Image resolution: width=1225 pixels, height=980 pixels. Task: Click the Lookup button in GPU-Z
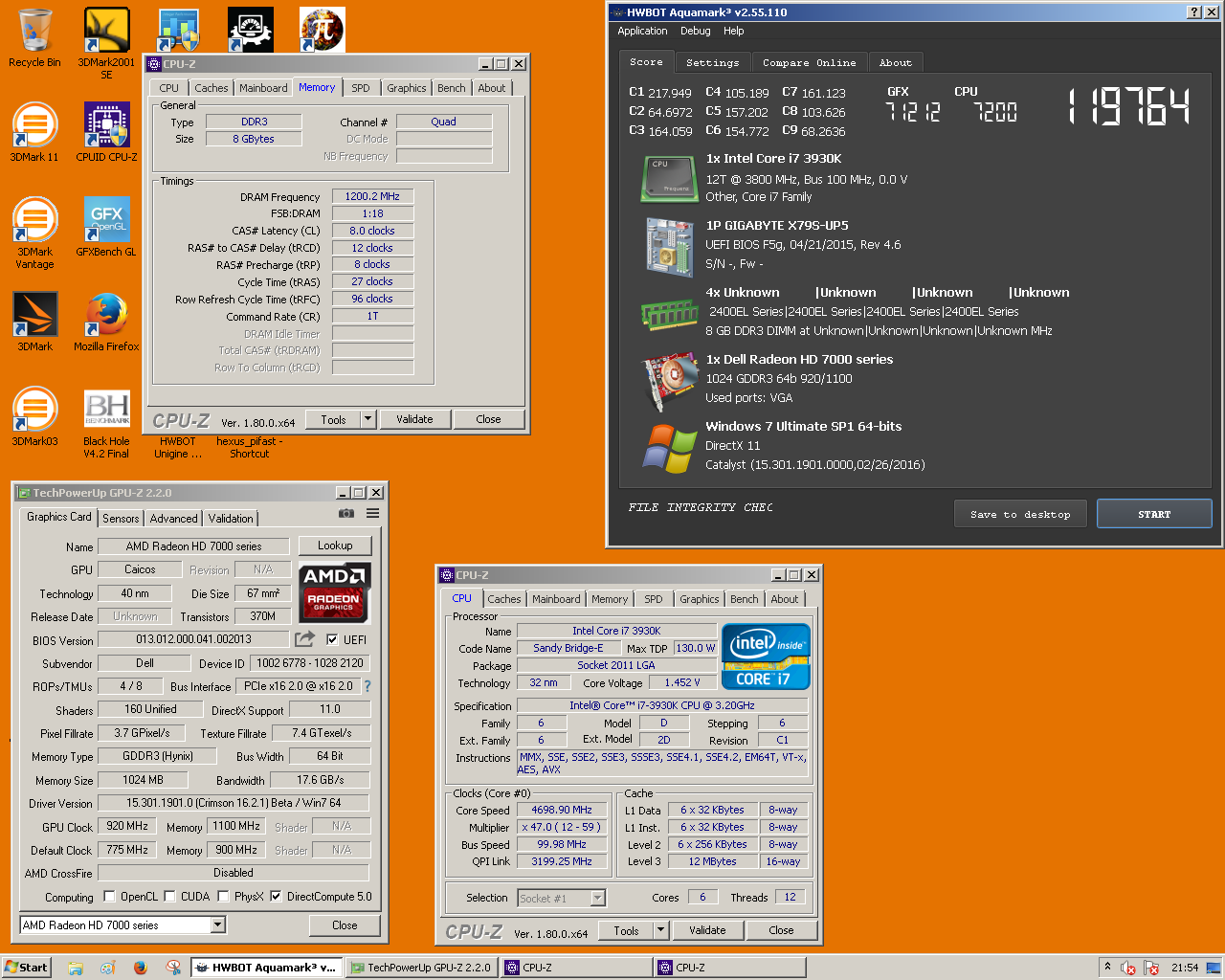(335, 546)
